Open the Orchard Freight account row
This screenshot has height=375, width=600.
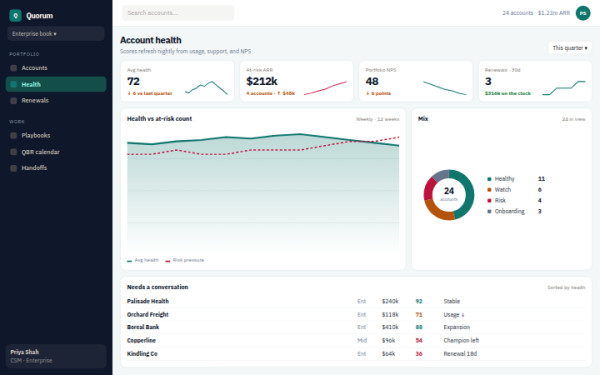(356, 315)
